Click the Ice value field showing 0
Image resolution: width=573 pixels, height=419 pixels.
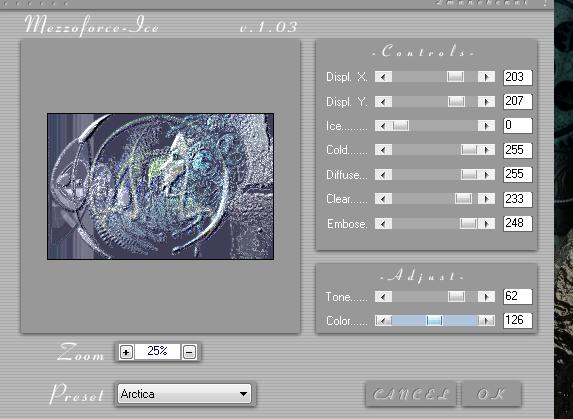click(x=517, y=126)
